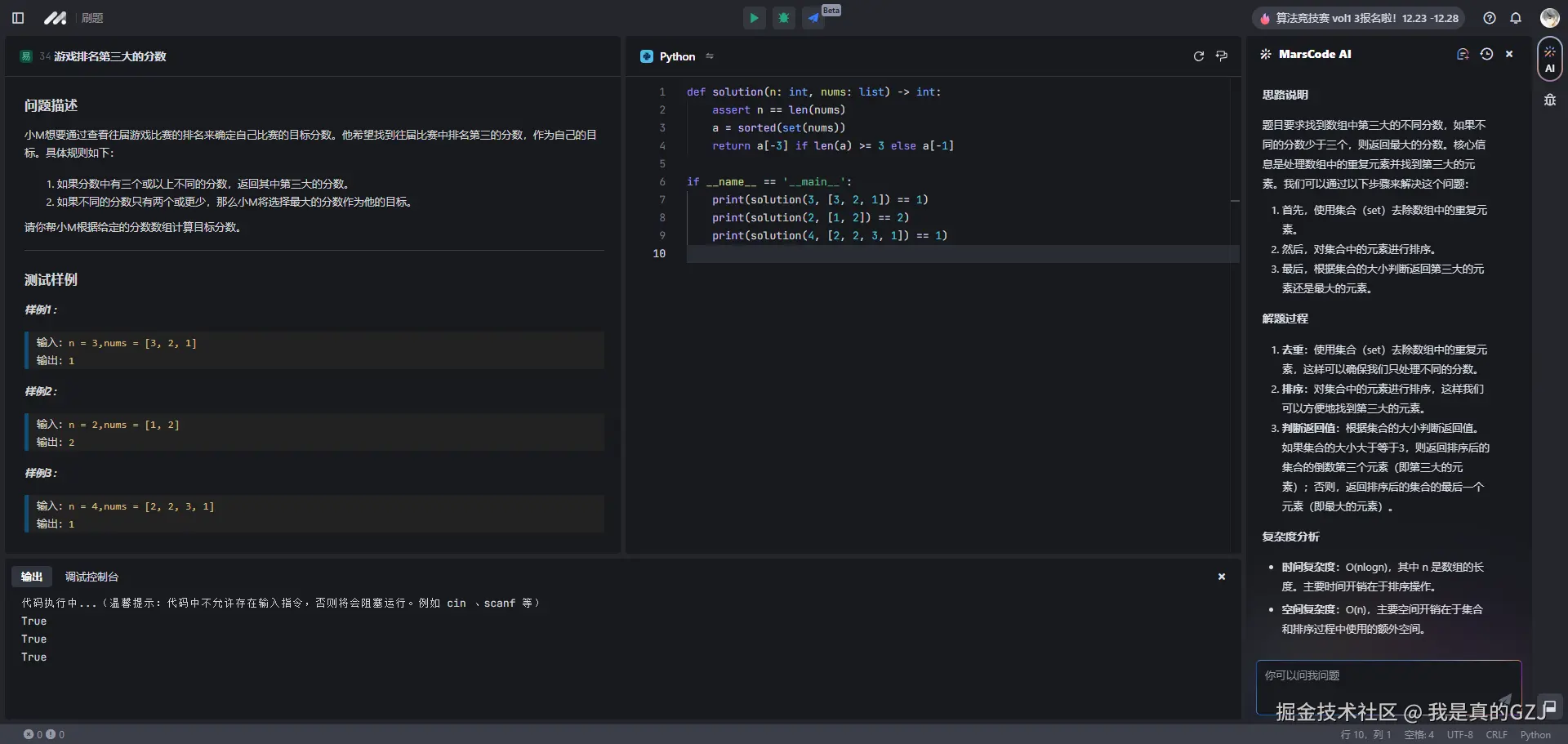Viewport: 1568px width, 744px height.
Task: Open the 算法竞技赛 vol1 signup banner
Action: tap(1358, 18)
